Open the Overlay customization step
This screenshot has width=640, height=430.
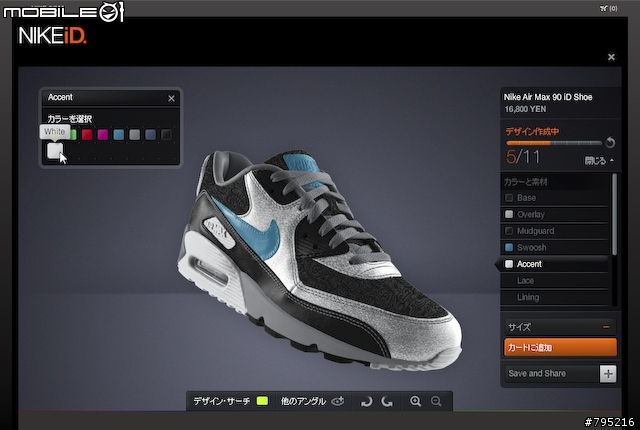coord(555,214)
